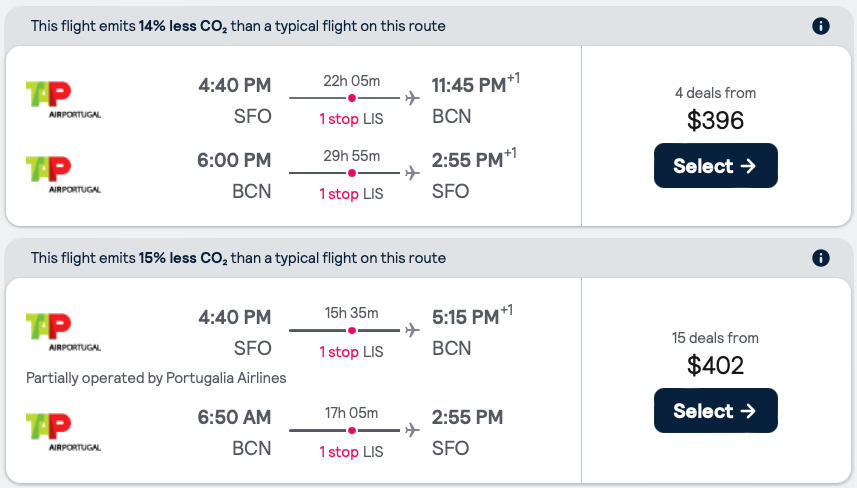Click the "4 deals from" text
Screen dimensions: 857x488
[x=715, y=93]
